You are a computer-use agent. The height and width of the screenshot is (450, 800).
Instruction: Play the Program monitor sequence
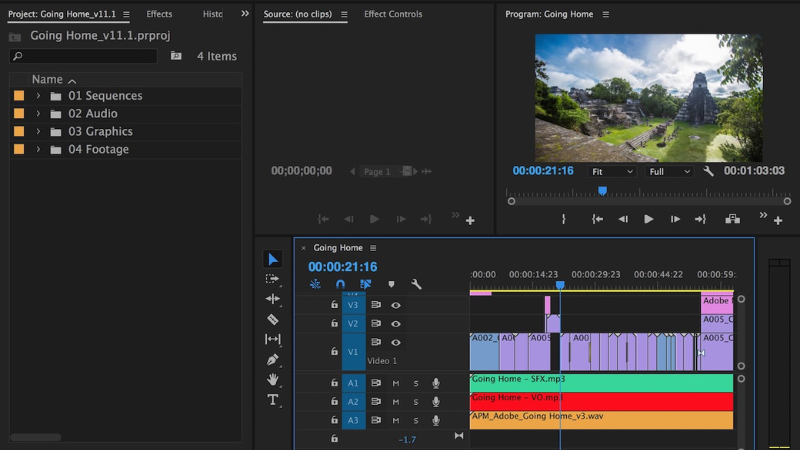[x=649, y=219]
